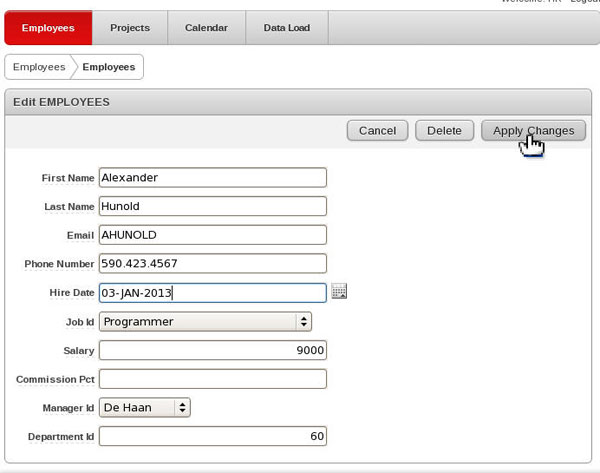Click the empty Commission Pct field
Screen dimensions: 600x473
coord(213,379)
